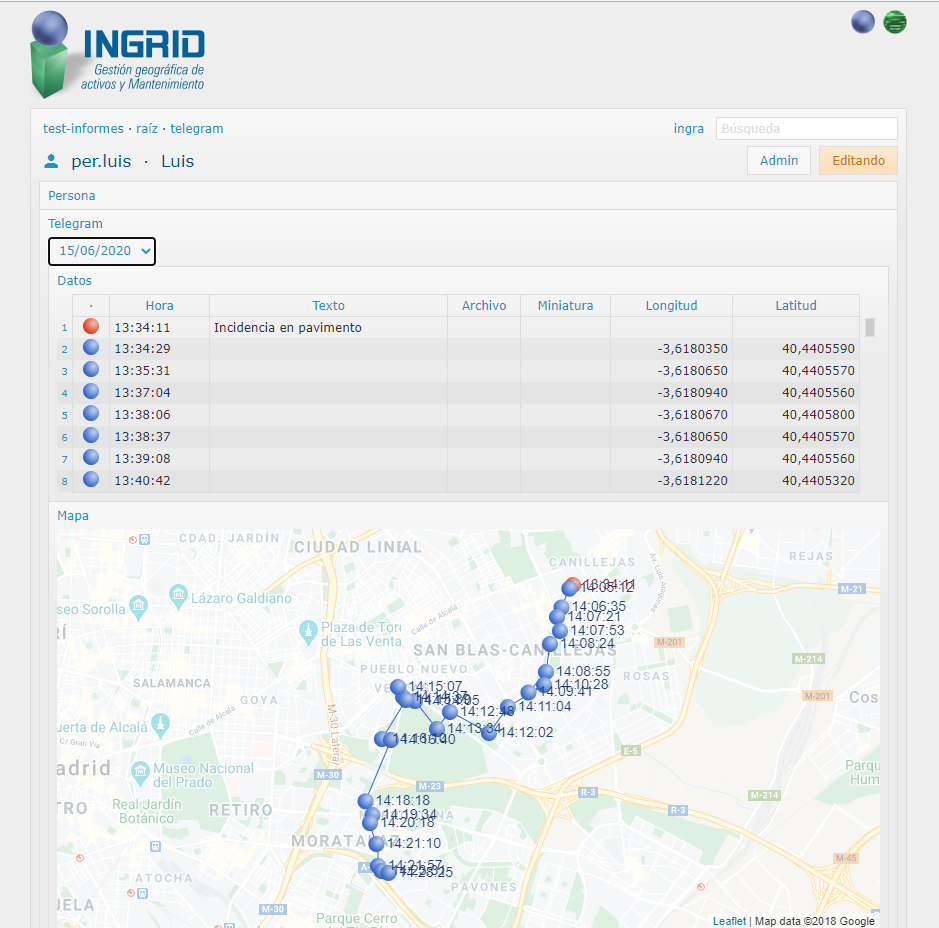Click the Miniatura column header
The image size is (939, 928).
tap(565, 305)
